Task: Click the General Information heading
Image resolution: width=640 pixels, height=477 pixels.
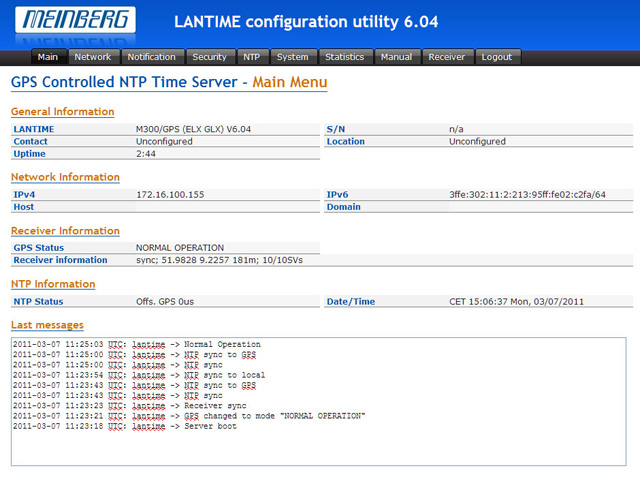Action: coord(62,112)
